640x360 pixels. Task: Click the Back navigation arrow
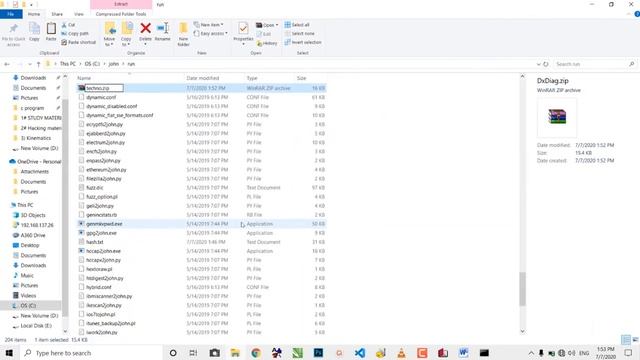pos(7,64)
